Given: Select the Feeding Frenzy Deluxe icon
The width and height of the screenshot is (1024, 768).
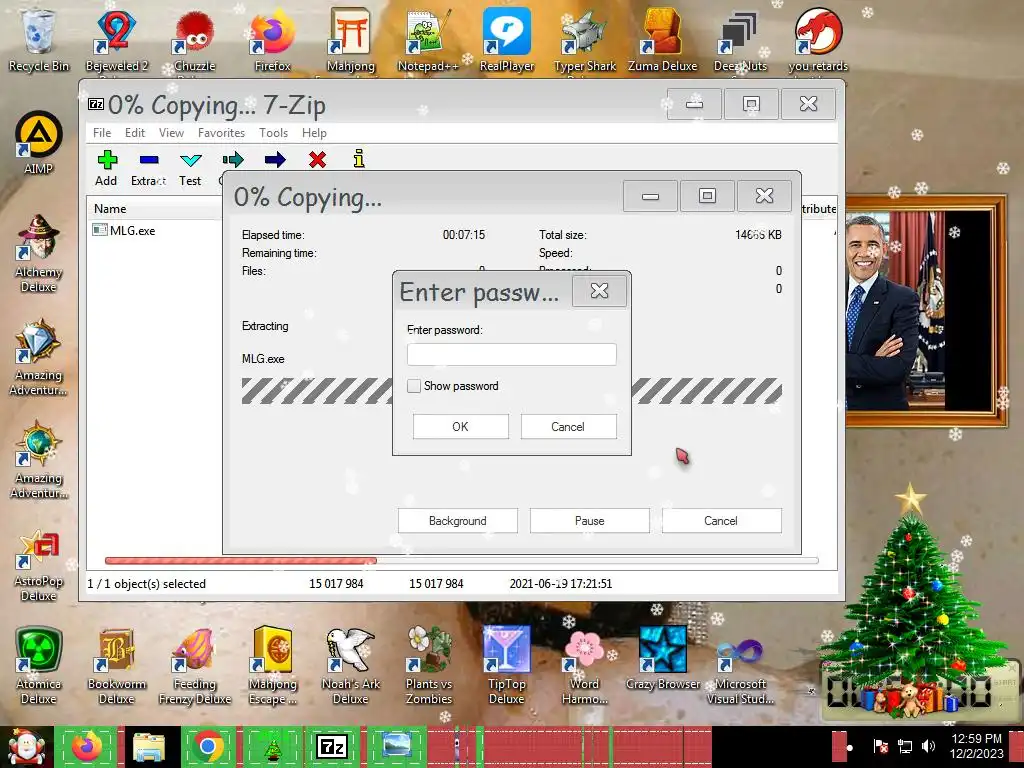Looking at the screenshot, I should (x=195, y=665).
